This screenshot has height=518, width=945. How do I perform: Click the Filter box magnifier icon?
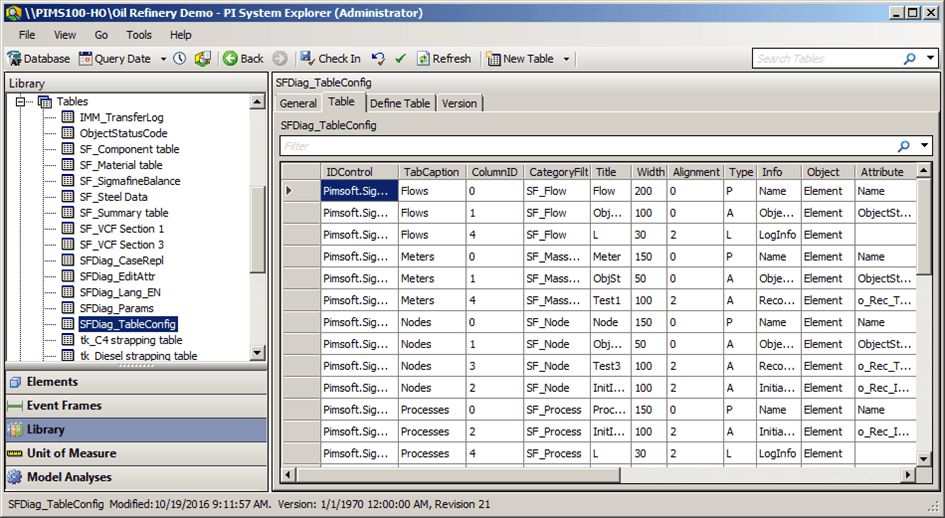coord(903,146)
